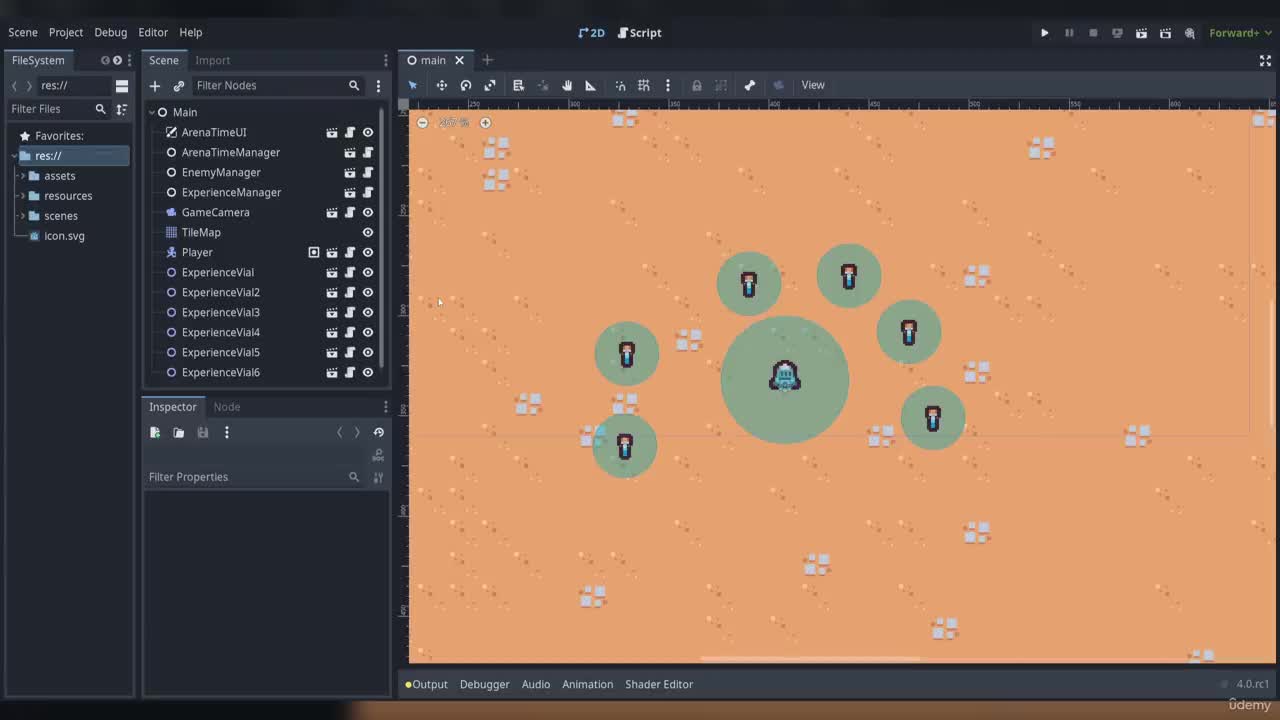This screenshot has height=720, width=1280.
Task: Open the View menu in viewport toolbar
Action: (x=813, y=85)
